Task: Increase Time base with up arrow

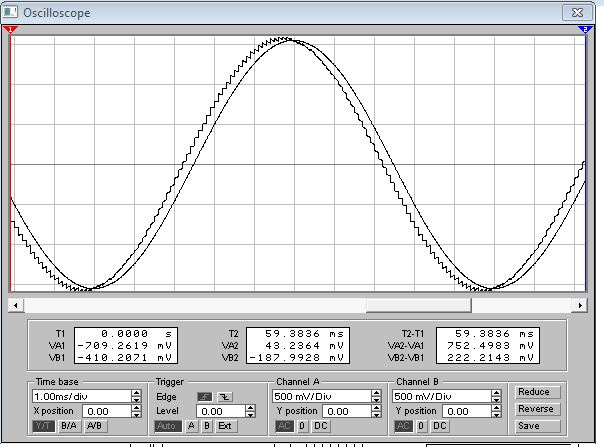Action: [x=136, y=393]
